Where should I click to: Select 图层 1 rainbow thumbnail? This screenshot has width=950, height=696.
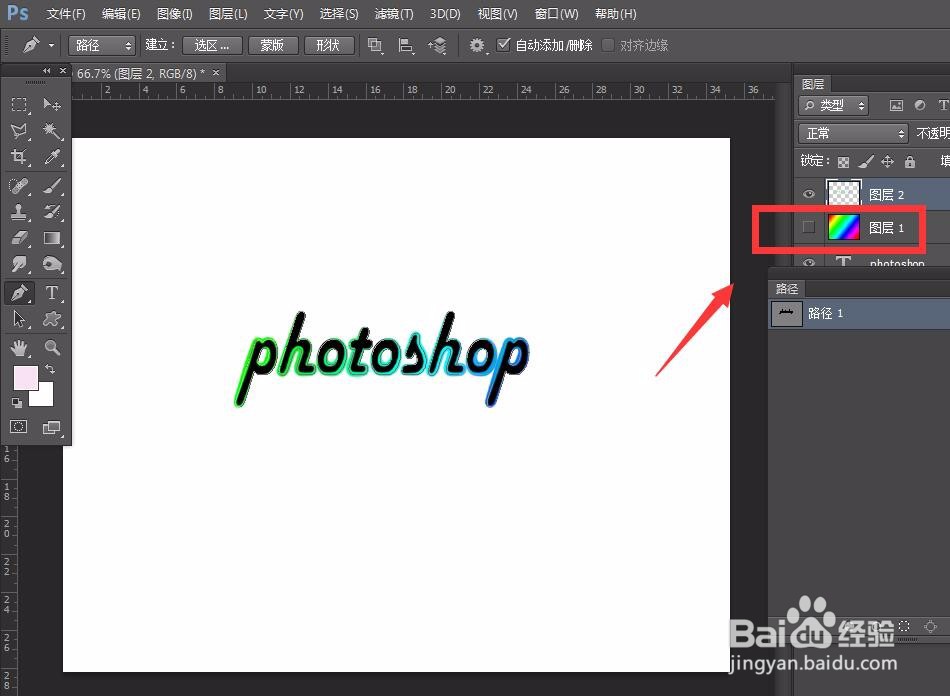click(x=843, y=227)
